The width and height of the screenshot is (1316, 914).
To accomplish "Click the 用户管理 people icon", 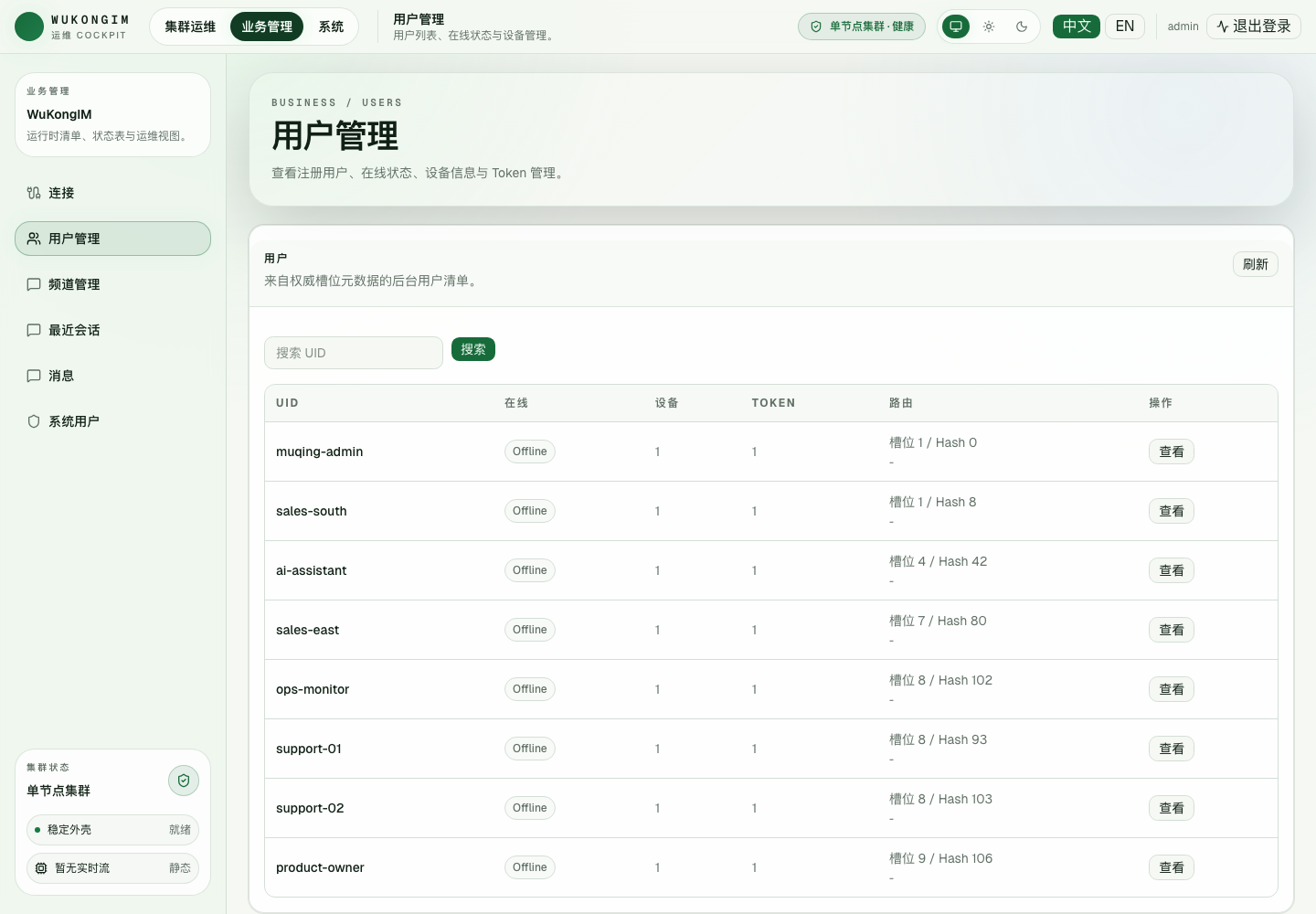I will click(x=34, y=239).
